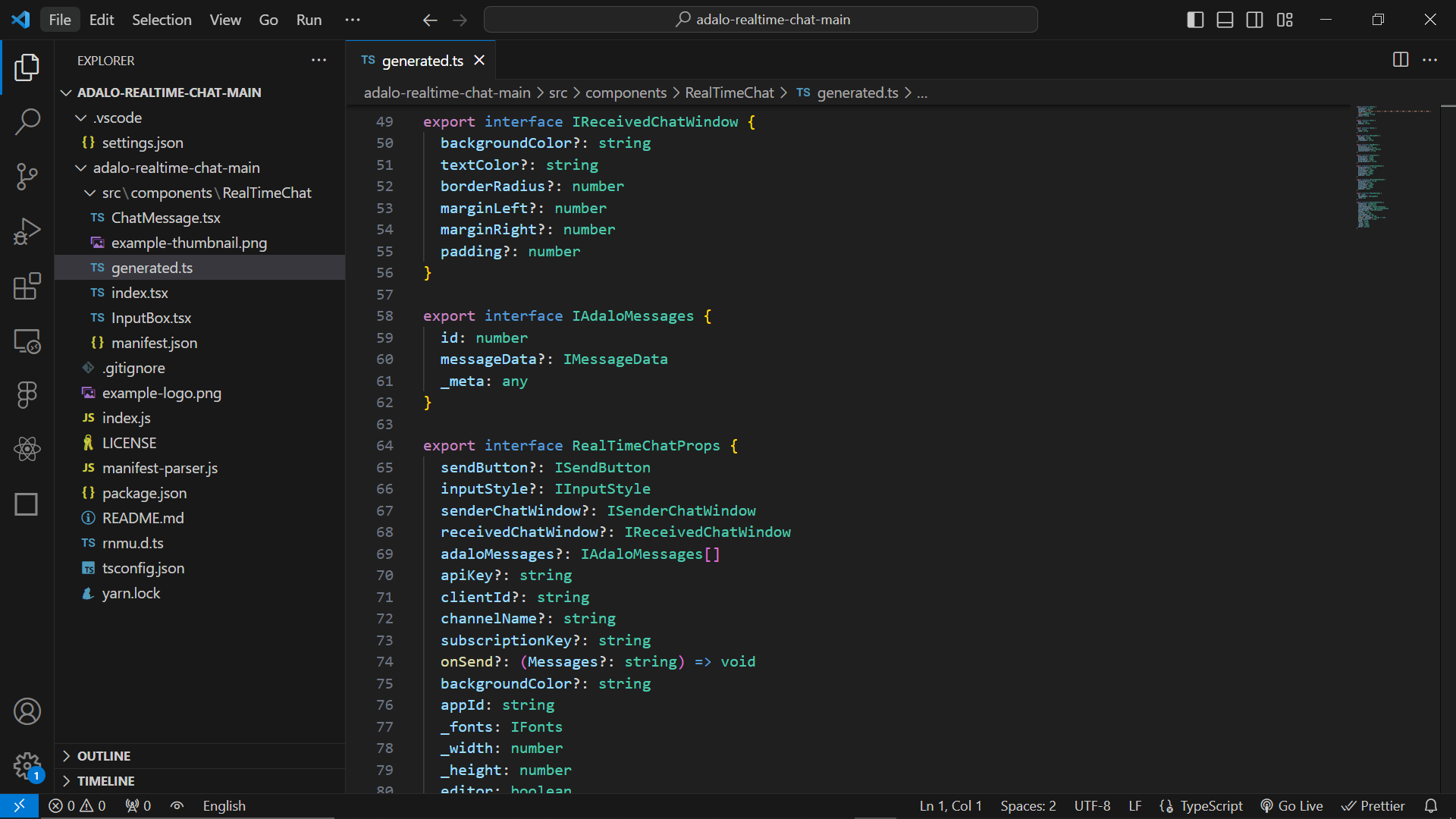Image resolution: width=1456 pixels, height=819 pixels.
Task: Click the Accounts icon
Action: point(27,711)
